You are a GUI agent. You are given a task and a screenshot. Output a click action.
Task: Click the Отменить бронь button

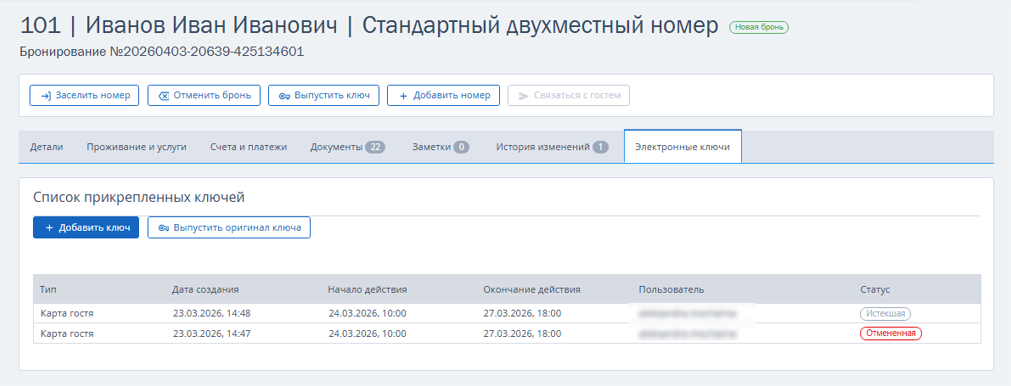204,95
